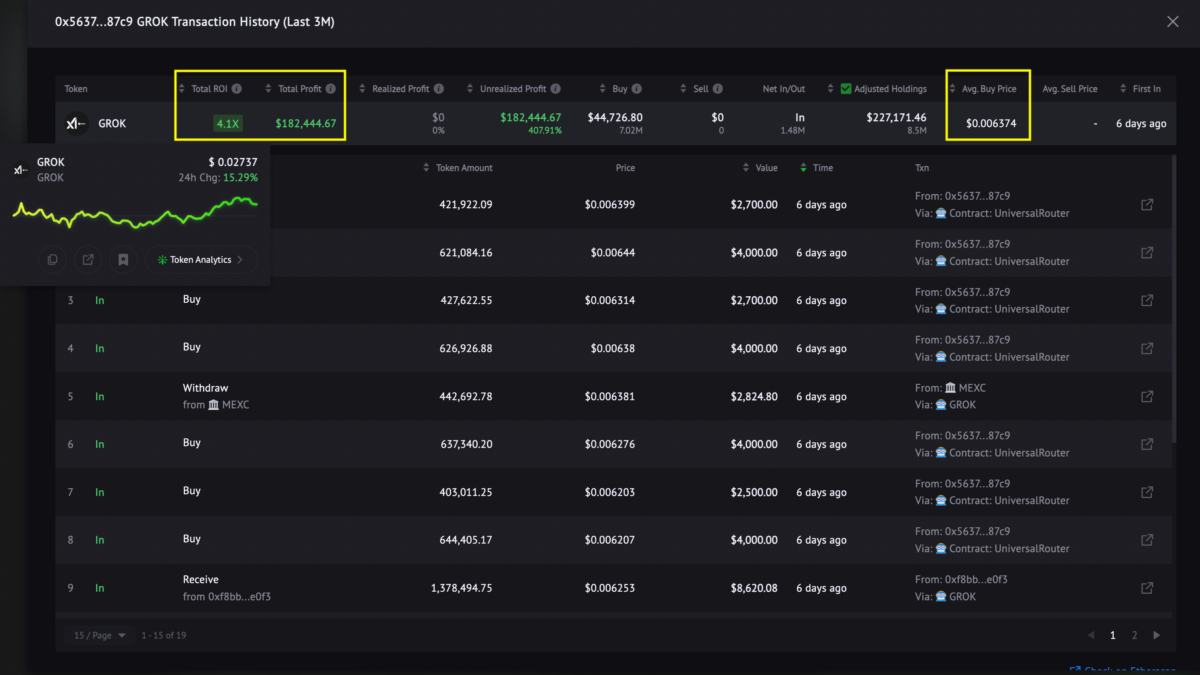Click the $182,444.67 total profit value

[x=306, y=124]
